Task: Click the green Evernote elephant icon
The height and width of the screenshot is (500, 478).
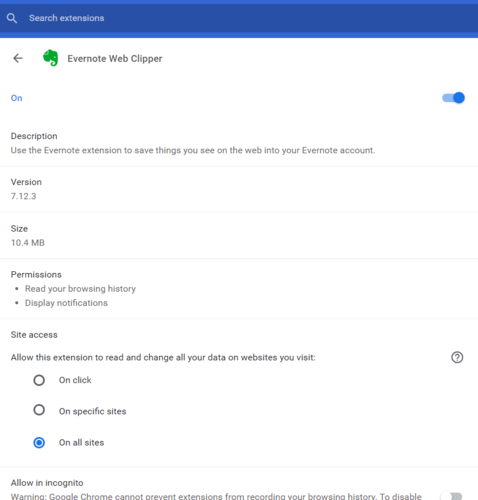Action: click(51, 58)
